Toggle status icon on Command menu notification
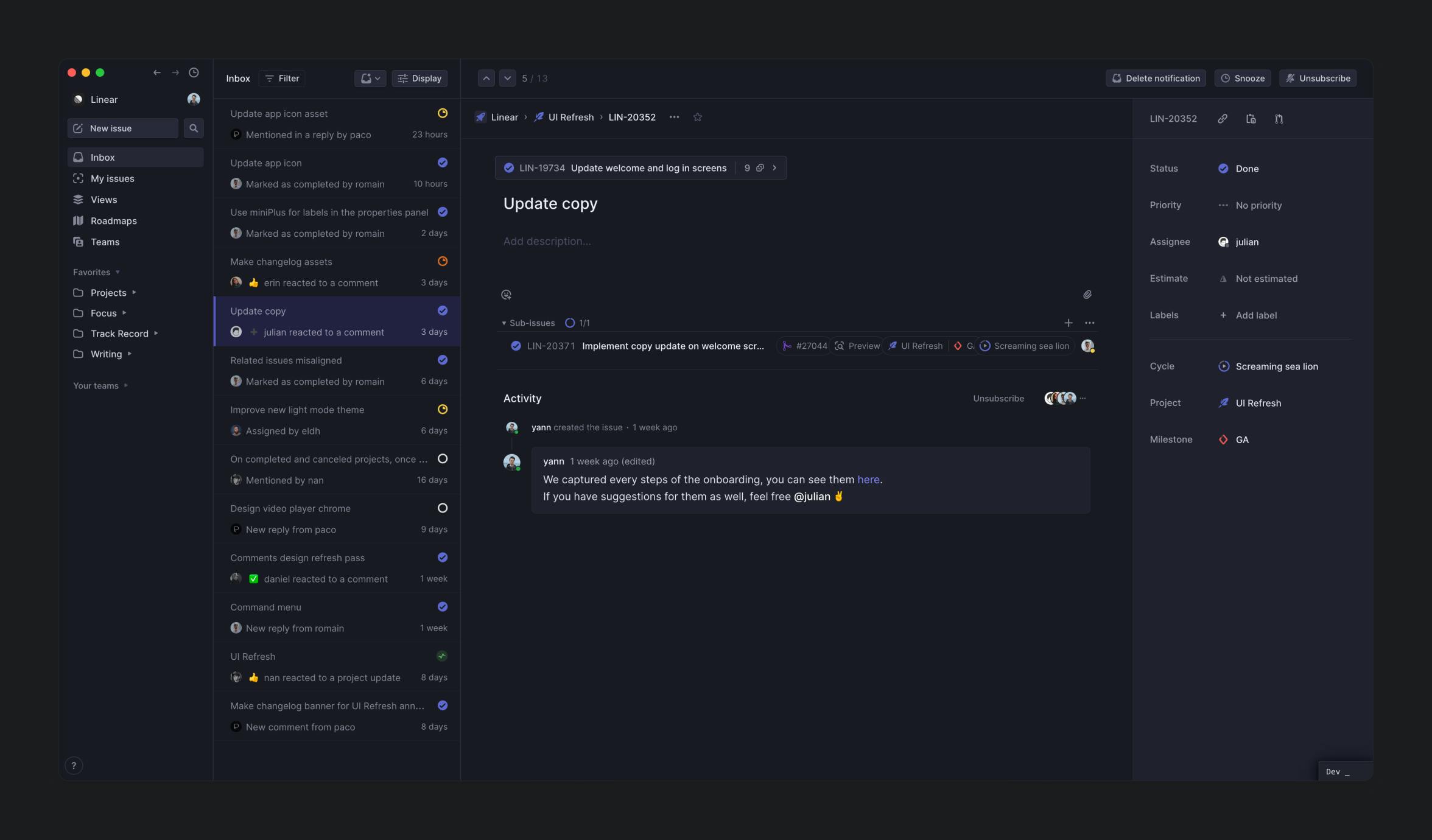Screen dimensions: 1432x840 [443, 606]
